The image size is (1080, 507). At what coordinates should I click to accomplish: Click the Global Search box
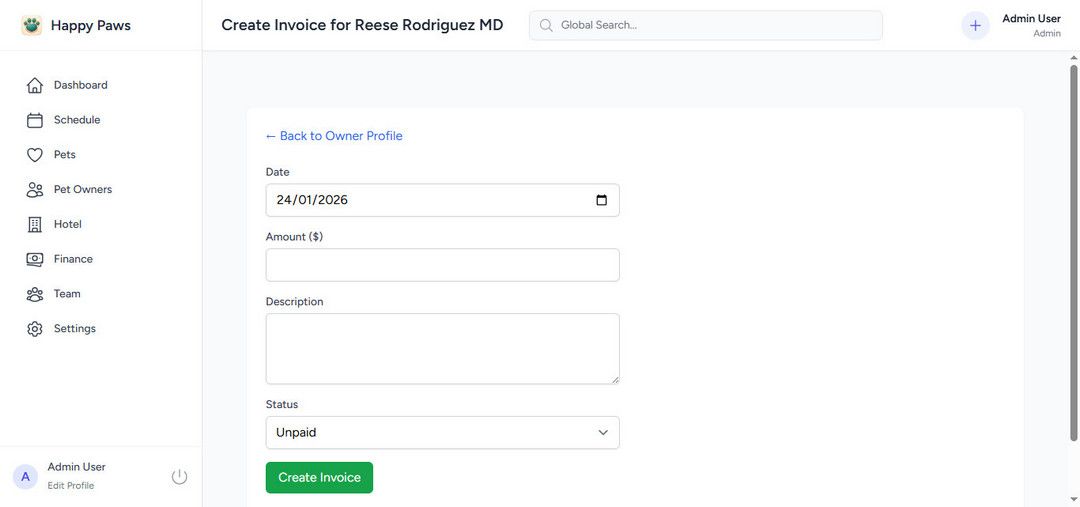click(706, 25)
